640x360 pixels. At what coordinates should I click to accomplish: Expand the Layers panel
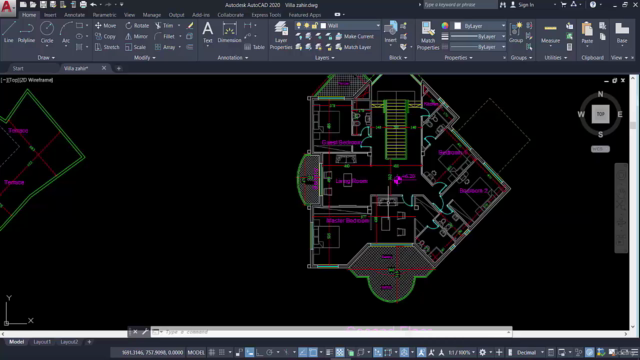324,58
